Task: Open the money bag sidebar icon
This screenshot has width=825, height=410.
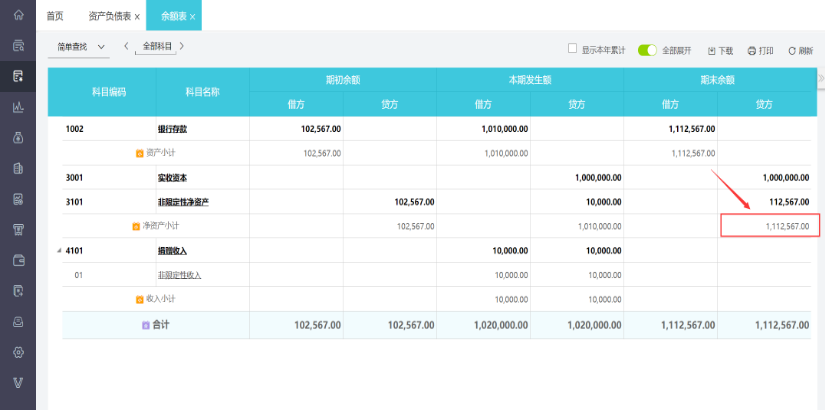Action: point(18,137)
